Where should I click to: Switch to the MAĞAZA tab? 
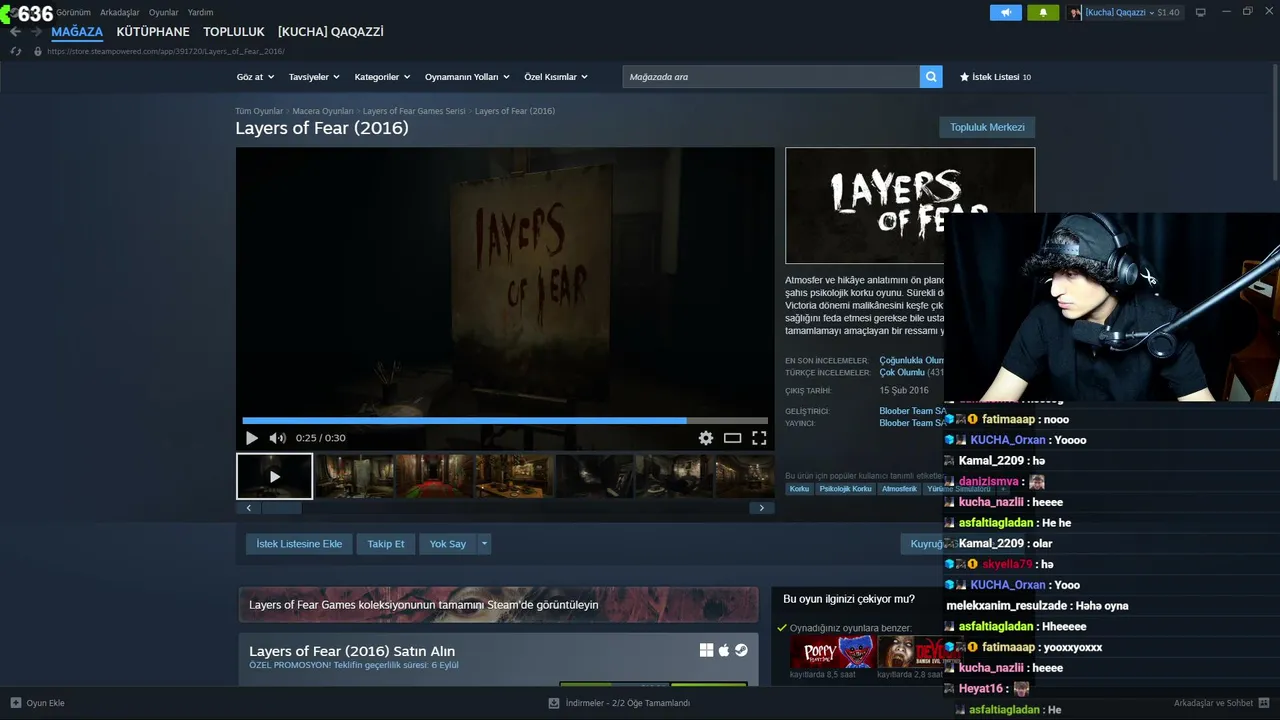[x=77, y=32]
